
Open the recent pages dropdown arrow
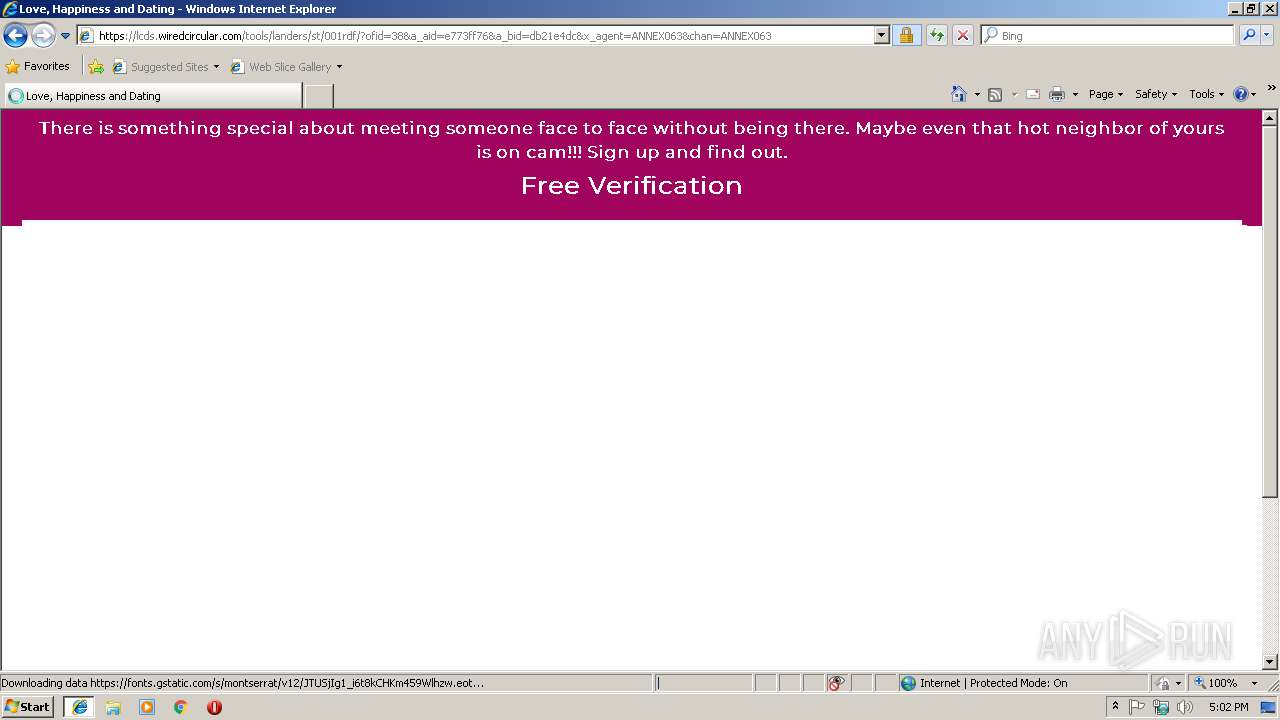(x=65, y=36)
